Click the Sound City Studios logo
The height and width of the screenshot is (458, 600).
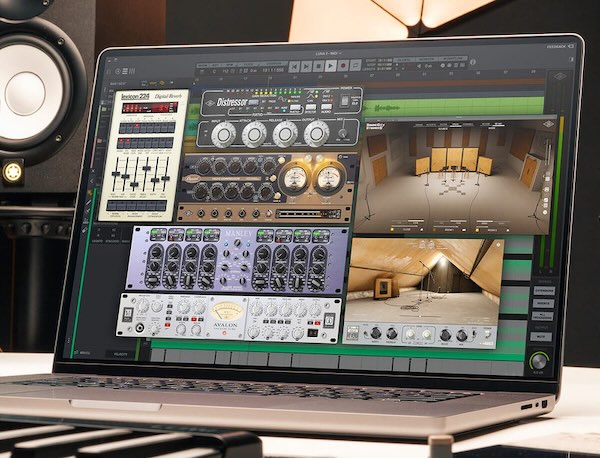[x=375, y=126]
